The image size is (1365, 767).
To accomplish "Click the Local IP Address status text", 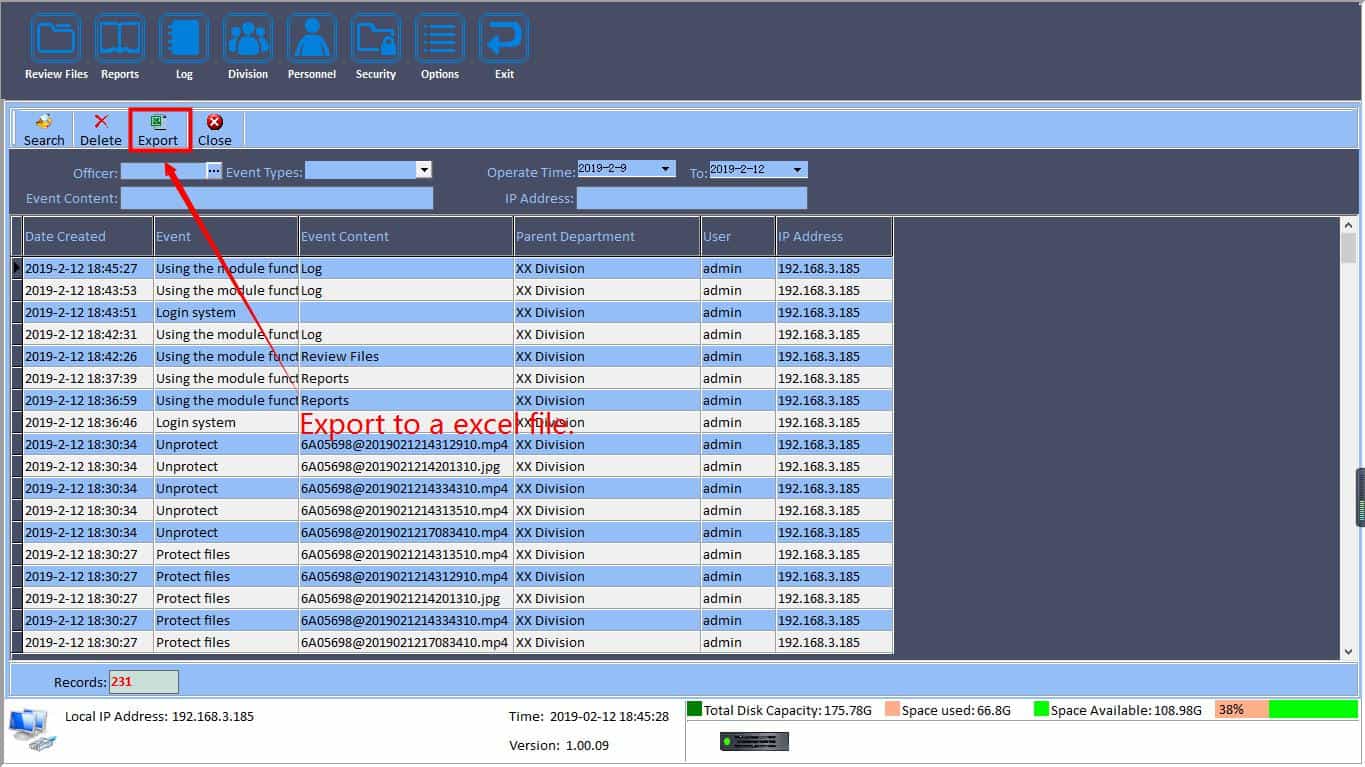I will [x=159, y=716].
